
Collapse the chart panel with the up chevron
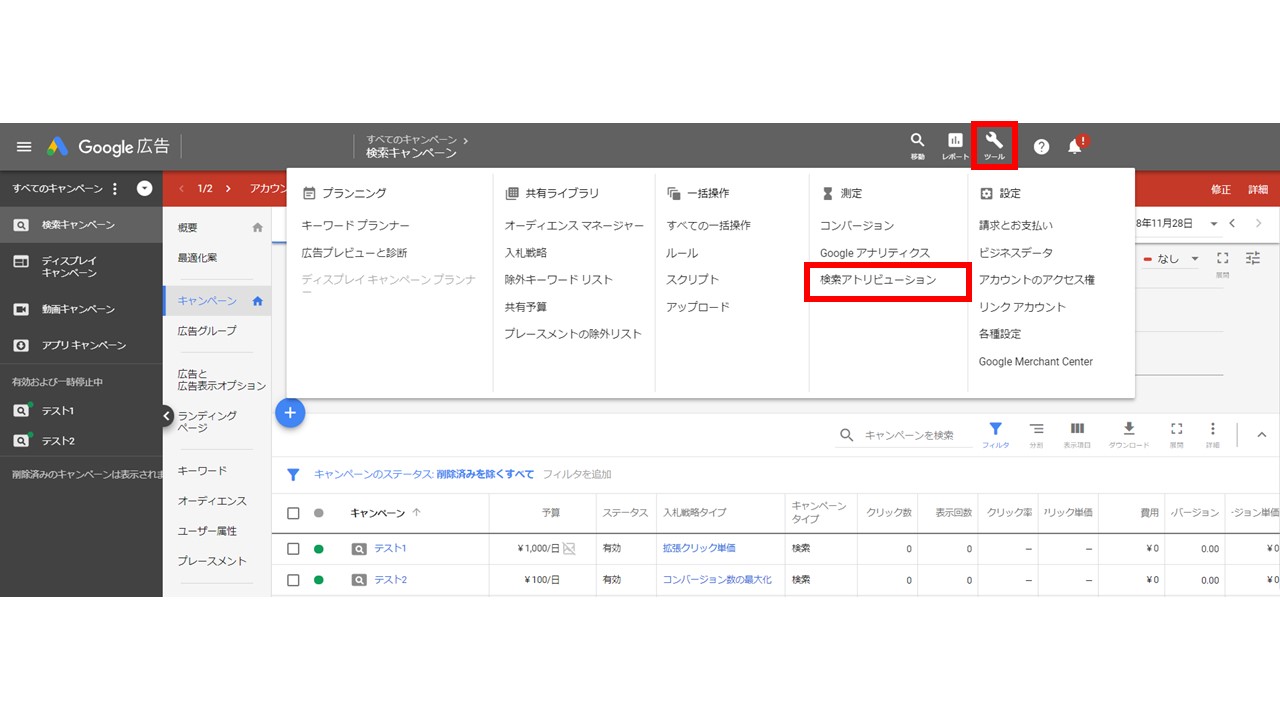click(1261, 434)
